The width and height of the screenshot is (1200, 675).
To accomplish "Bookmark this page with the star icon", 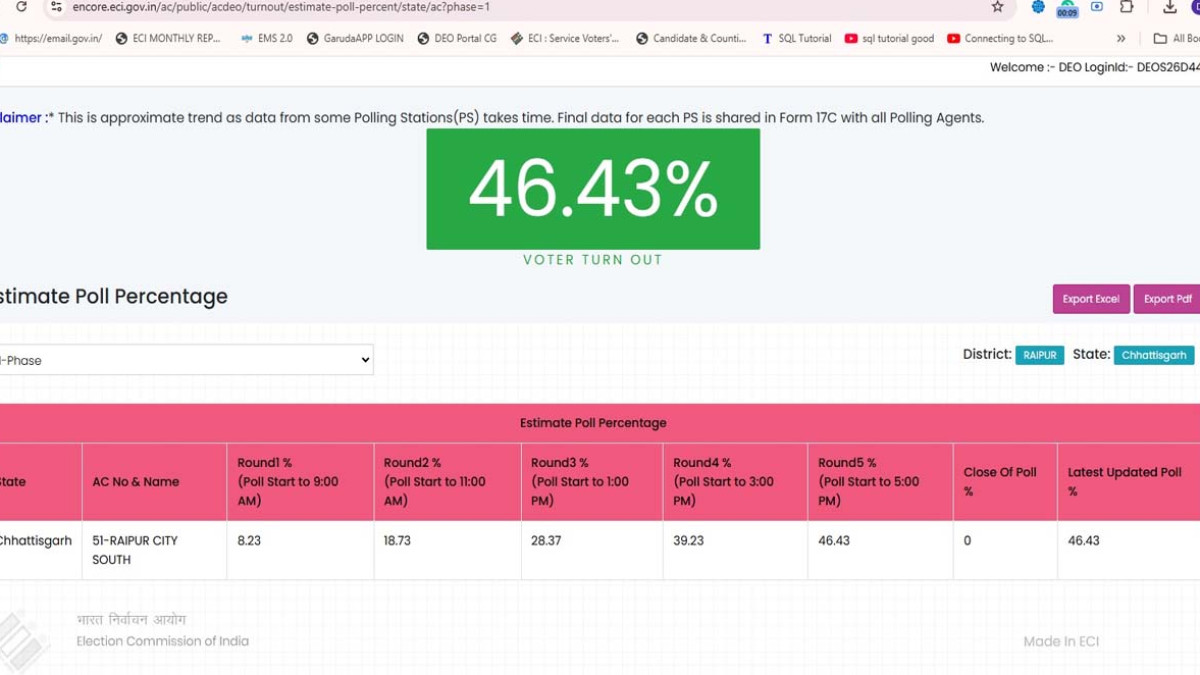I will click(997, 7).
